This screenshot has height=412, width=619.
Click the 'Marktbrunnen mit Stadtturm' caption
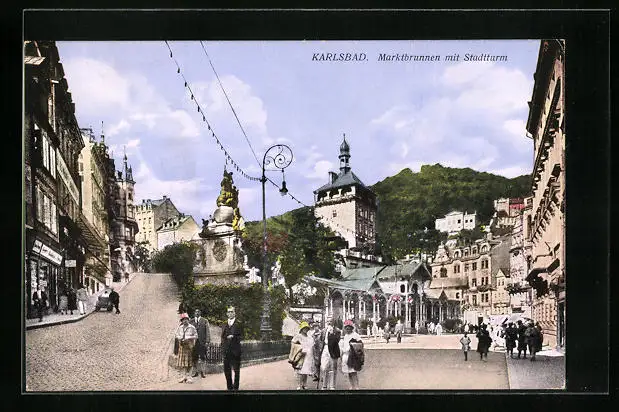point(442,58)
